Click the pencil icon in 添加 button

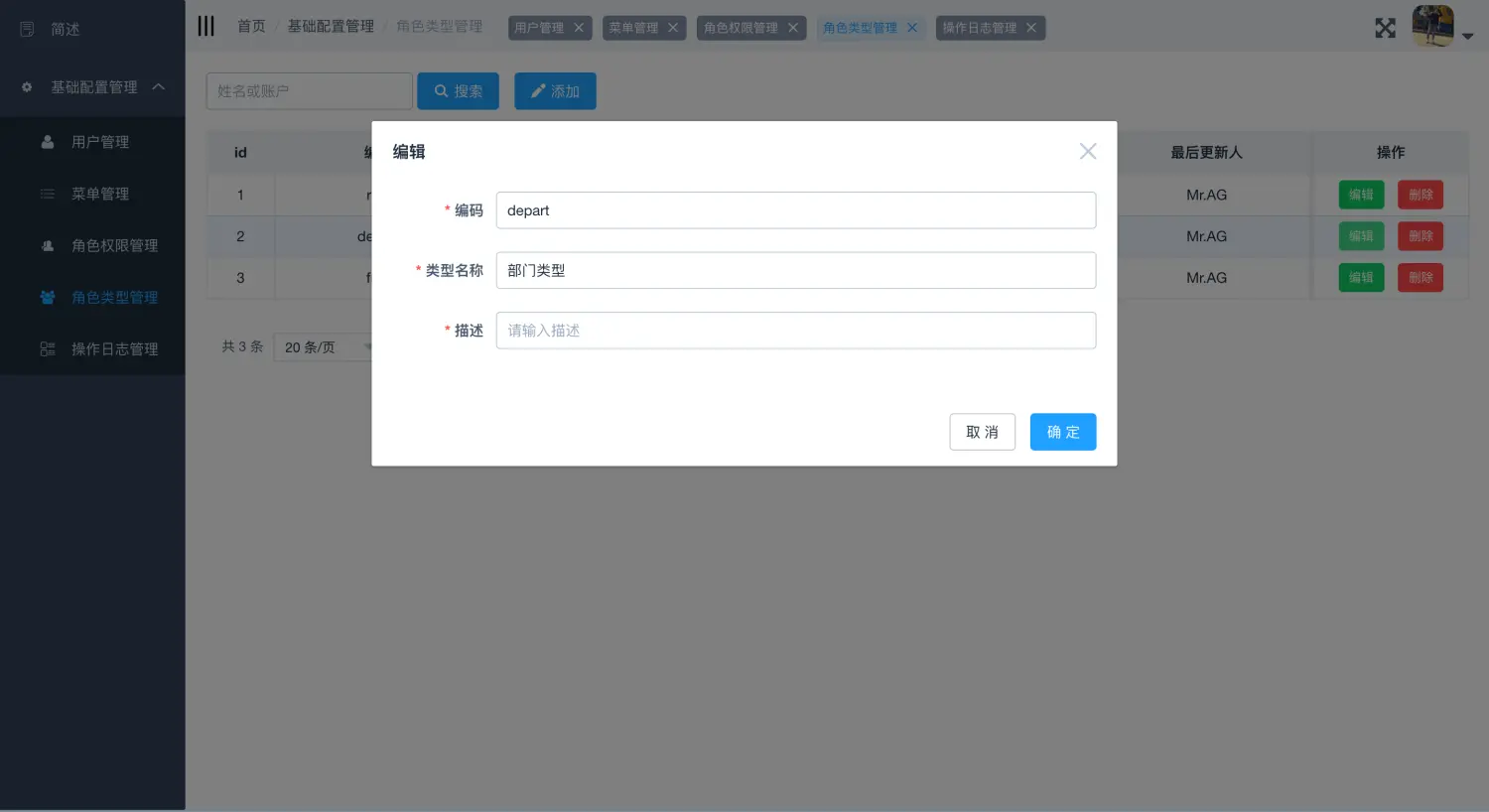click(538, 91)
